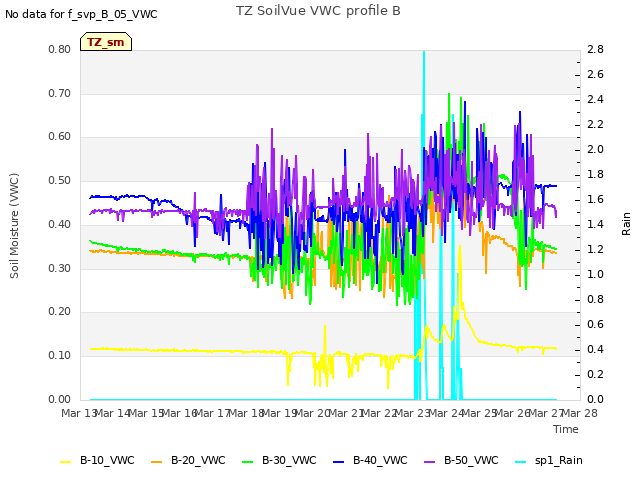
Task: Click the 0.20 left axis tick label
Action: 60,312
